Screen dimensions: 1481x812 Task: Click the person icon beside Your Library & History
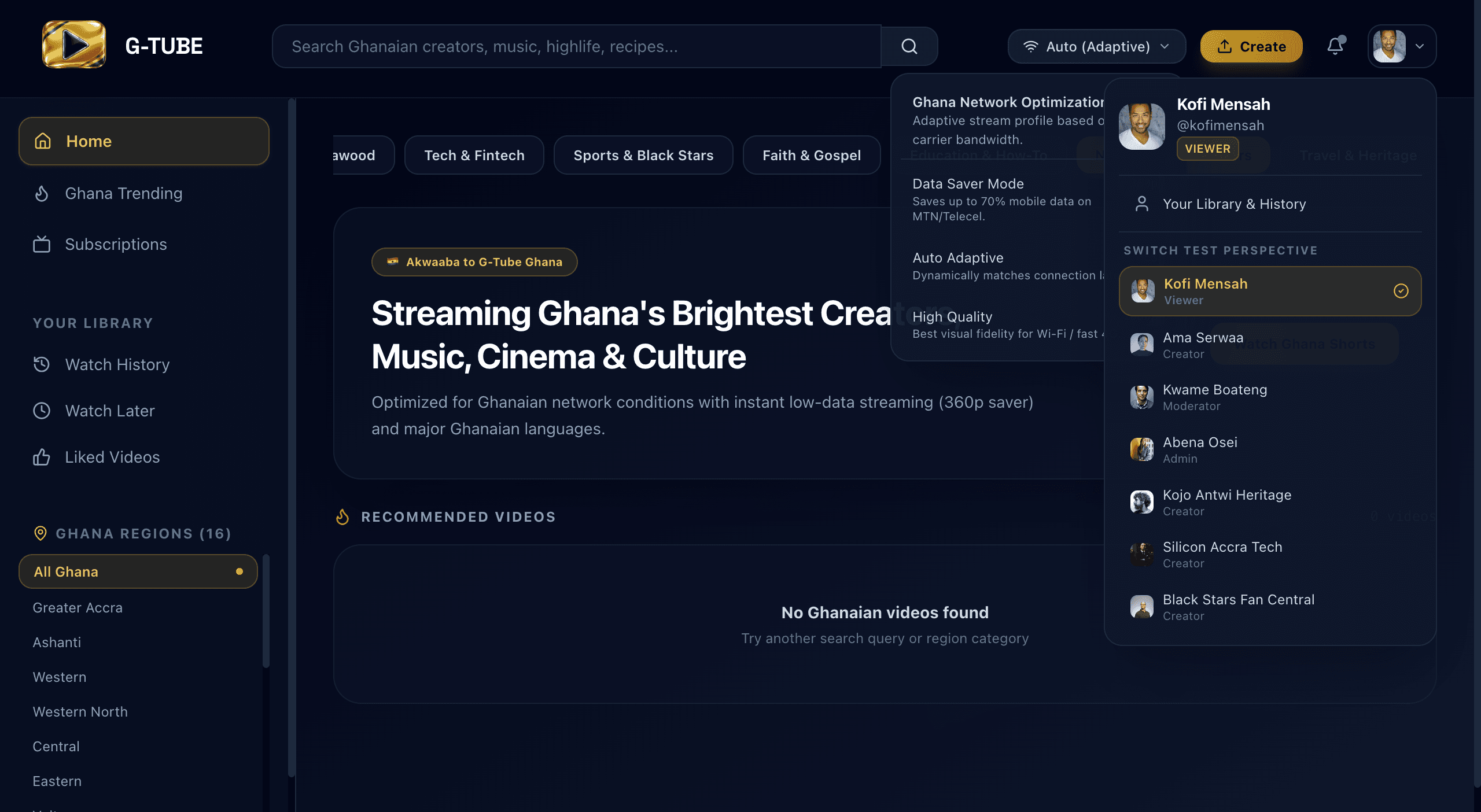1142,204
